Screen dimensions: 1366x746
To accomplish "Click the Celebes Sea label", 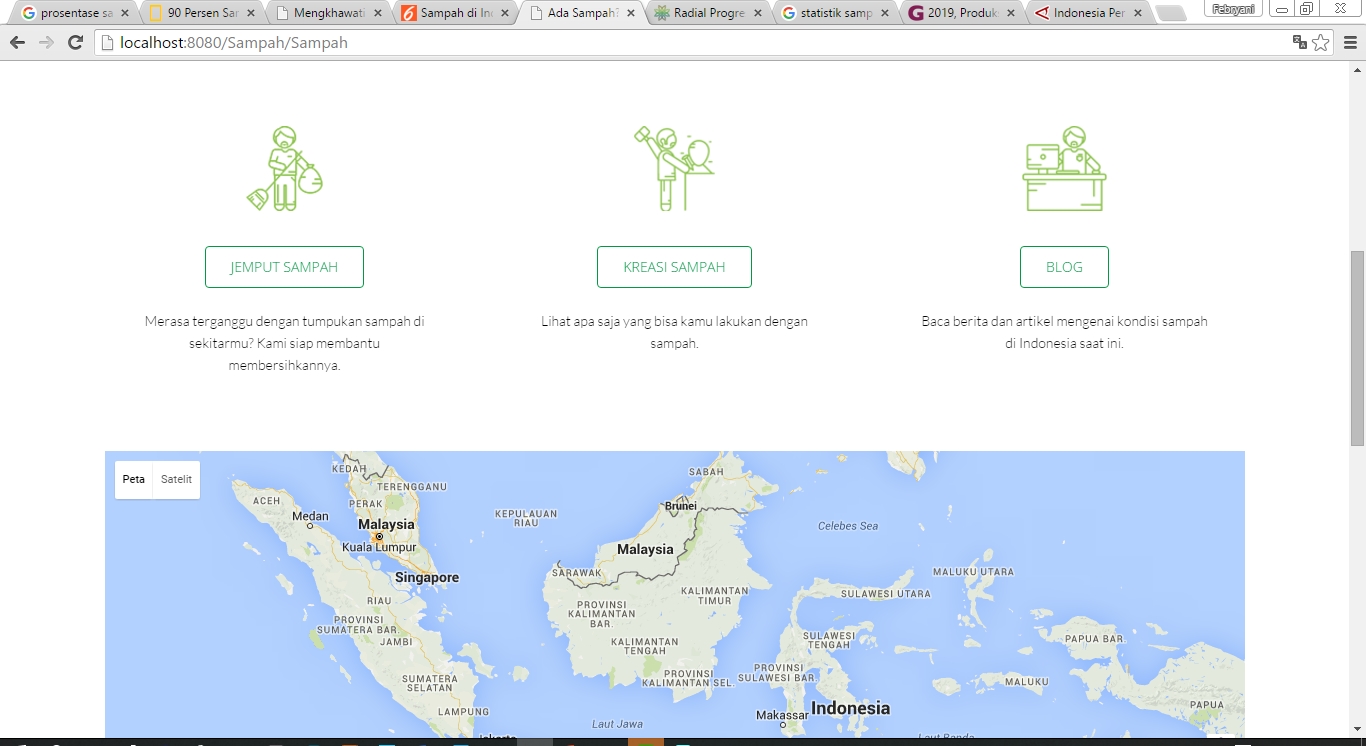I will pyautogui.click(x=848, y=526).
